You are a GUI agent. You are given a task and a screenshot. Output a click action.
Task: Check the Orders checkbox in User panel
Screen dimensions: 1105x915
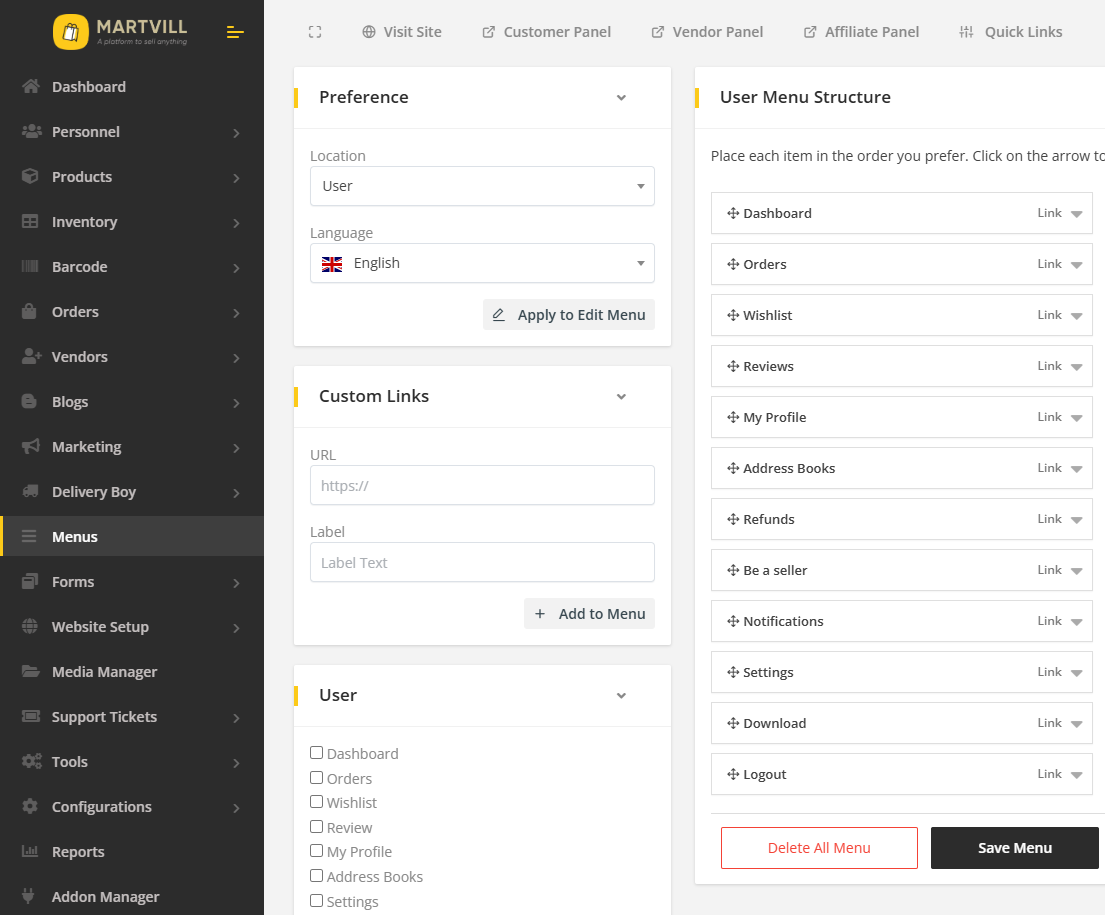317,778
